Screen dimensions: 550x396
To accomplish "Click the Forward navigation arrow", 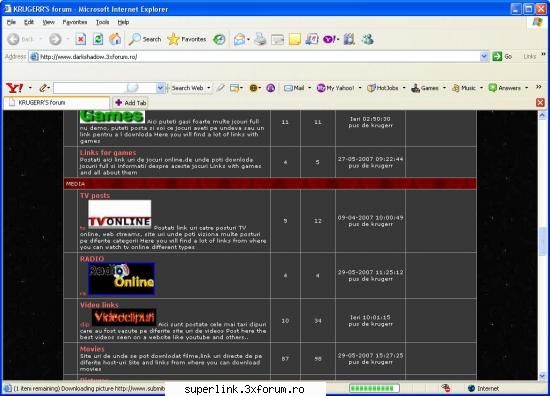I will click(x=55, y=39).
